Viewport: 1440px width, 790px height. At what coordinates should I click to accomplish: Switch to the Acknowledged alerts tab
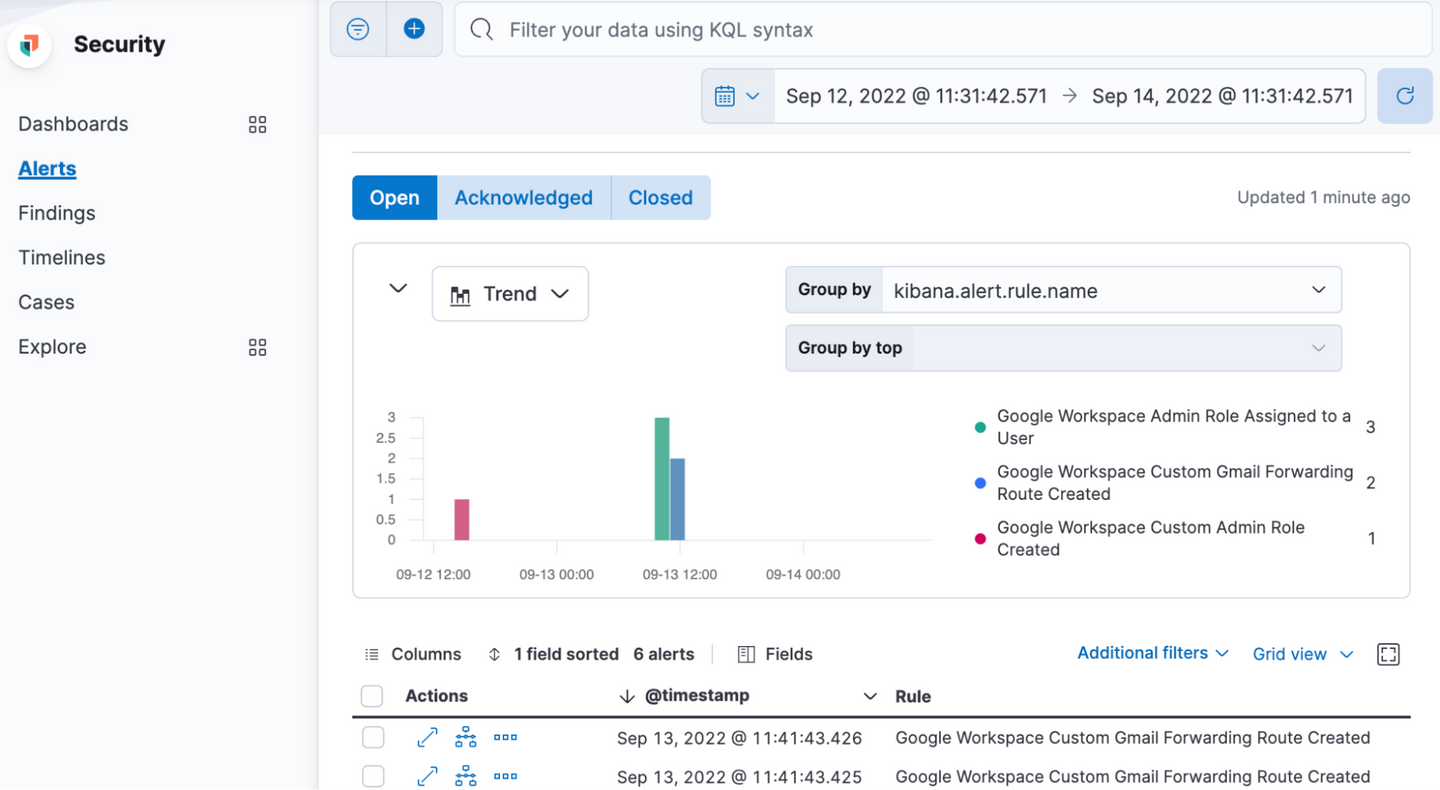[523, 198]
